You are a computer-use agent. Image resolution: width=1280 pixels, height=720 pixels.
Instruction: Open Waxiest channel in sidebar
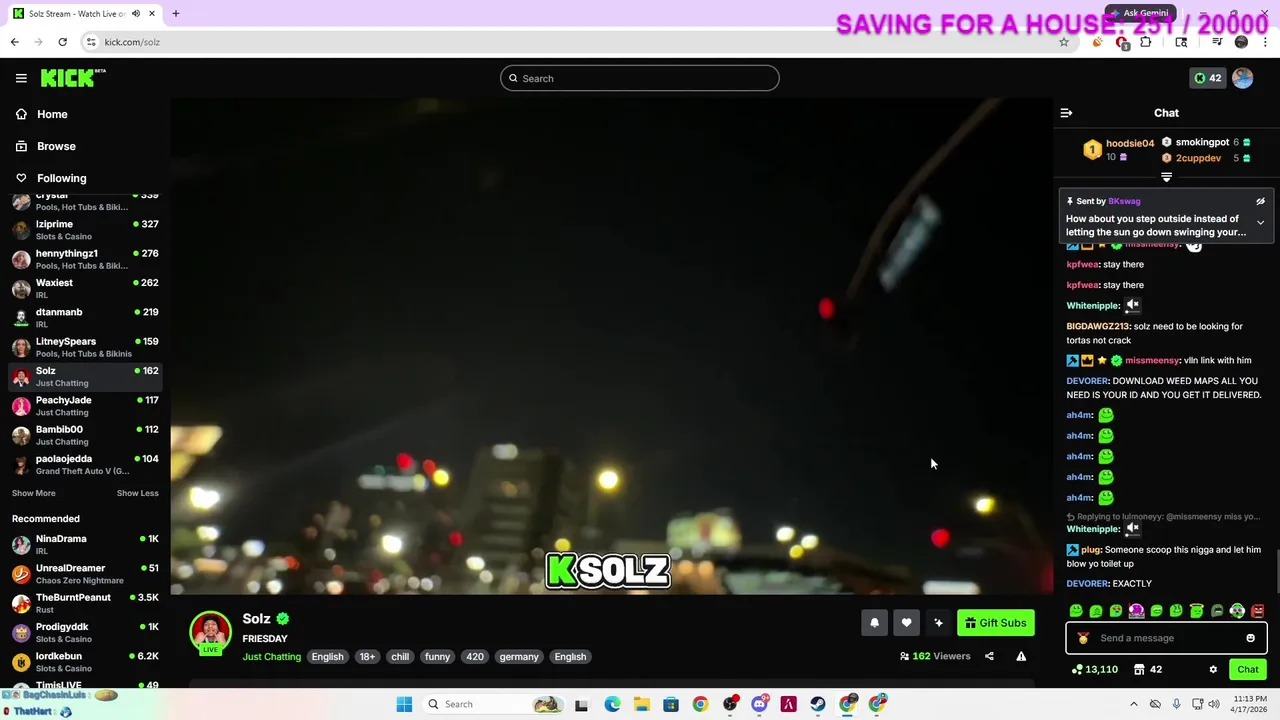click(x=85, y=288)
